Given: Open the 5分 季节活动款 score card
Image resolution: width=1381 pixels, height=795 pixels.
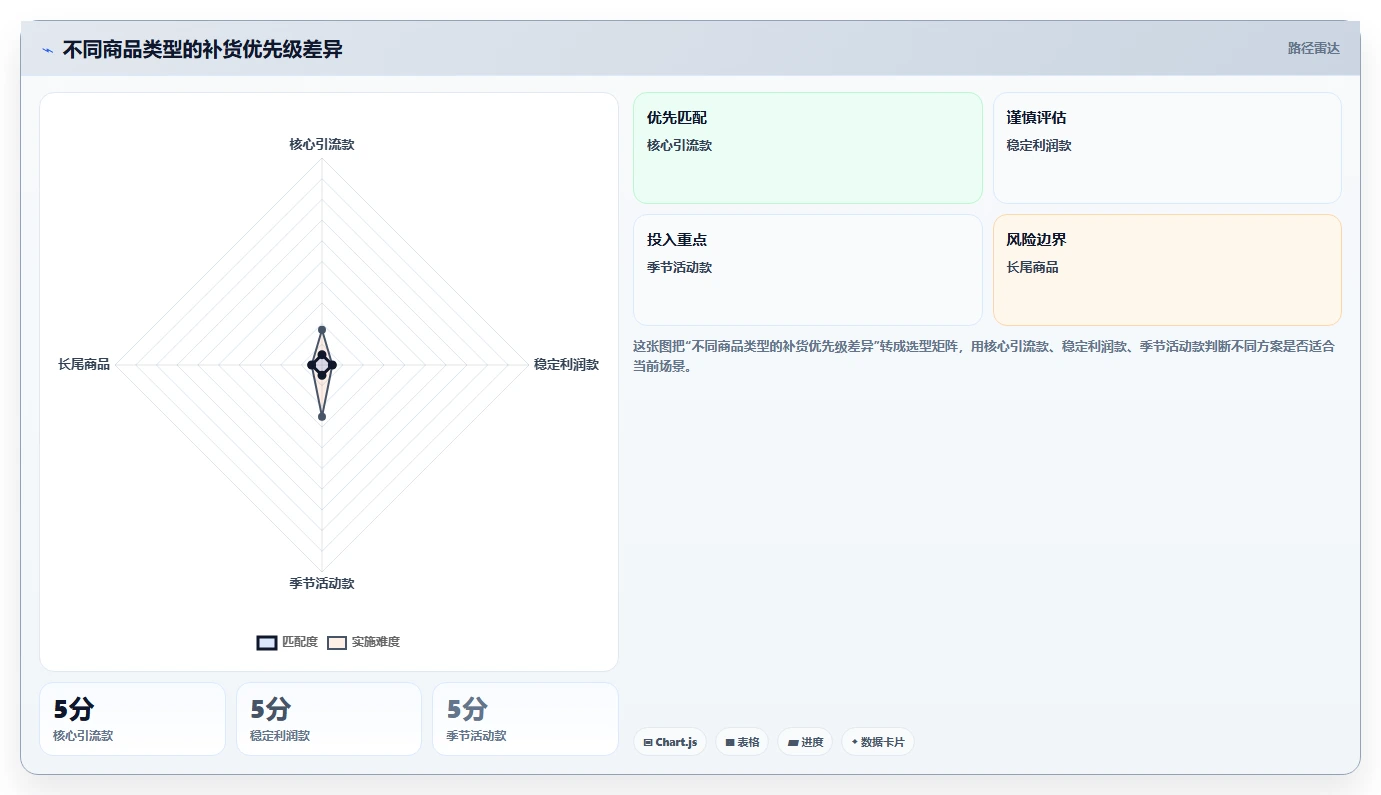Looking at the screenshot, I should 525,719.
